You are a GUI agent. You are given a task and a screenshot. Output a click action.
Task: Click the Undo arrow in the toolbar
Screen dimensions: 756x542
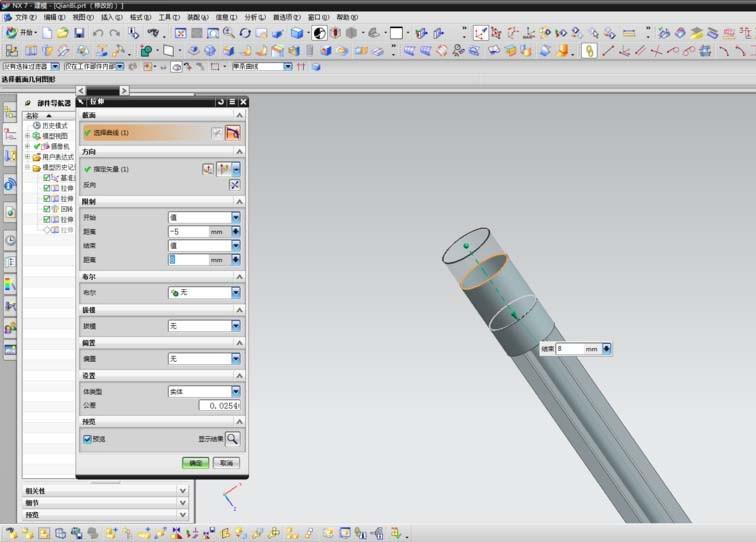pyautogui.click(x=98, y=33)
